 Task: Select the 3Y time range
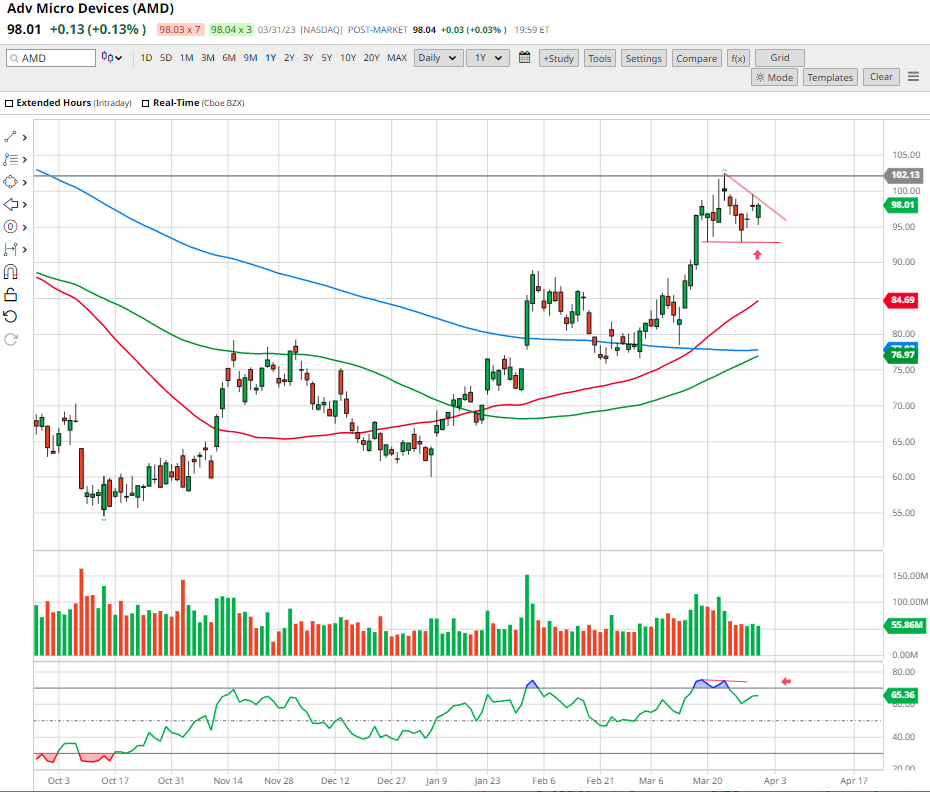[x=308, y=58]
